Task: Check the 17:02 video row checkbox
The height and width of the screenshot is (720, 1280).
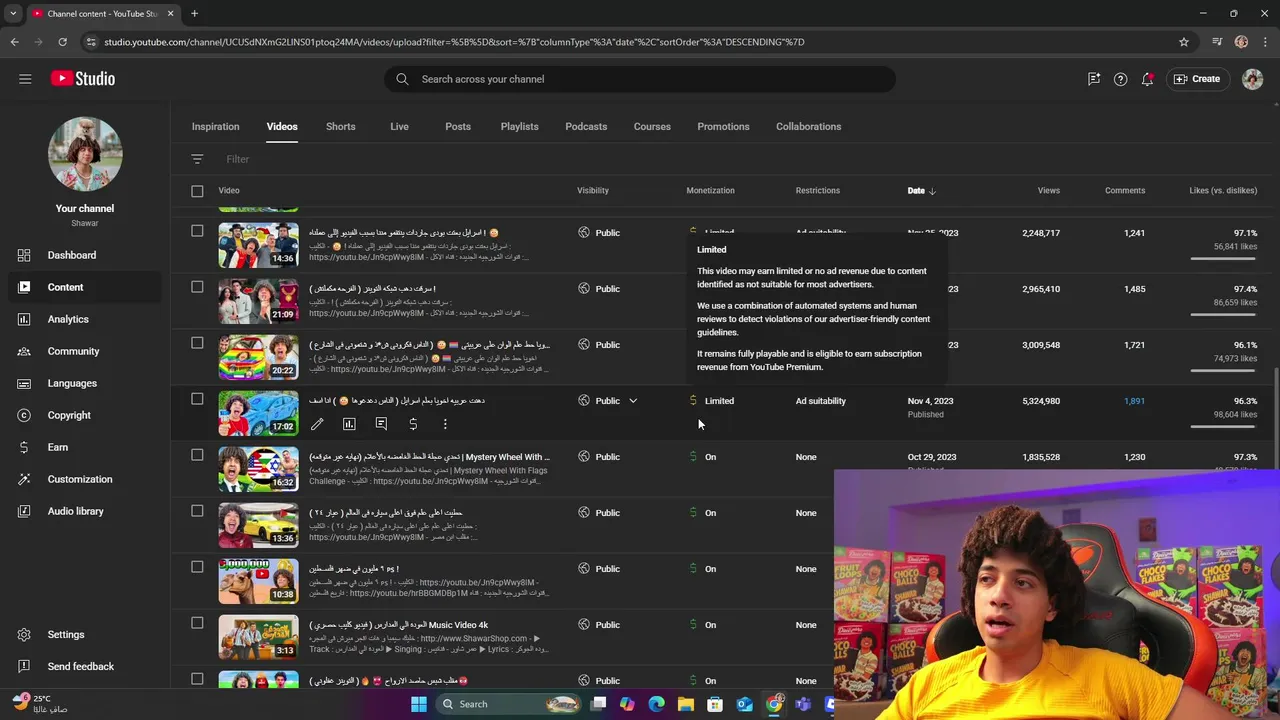Action: (x=197, y=399)
